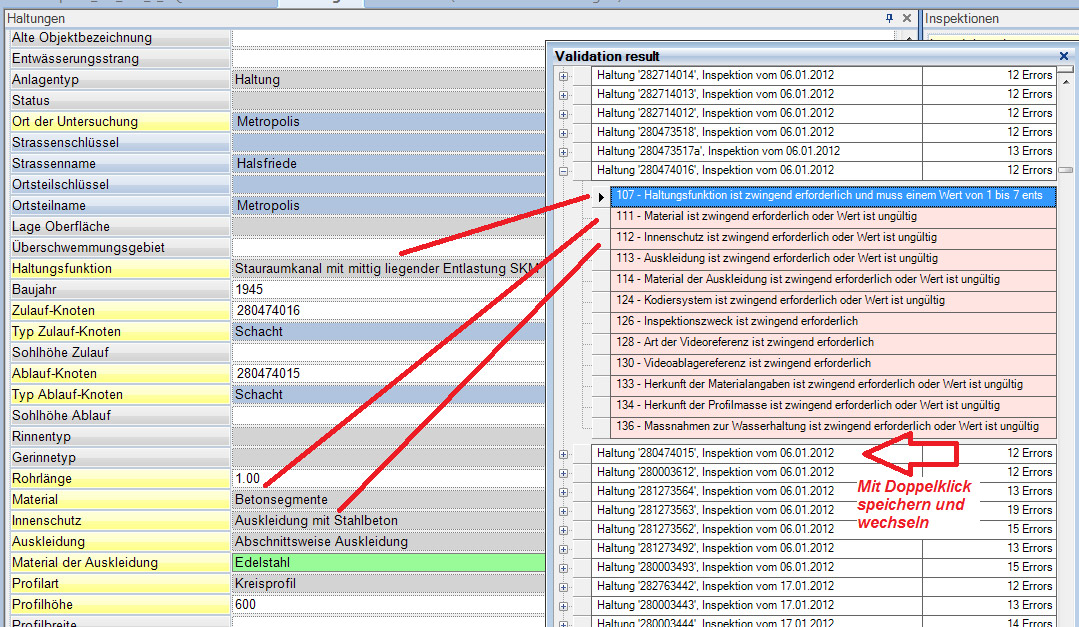Open the Haltungsfunktion value dropdown
Viewport: 1079px width, 627px height.
coord(389,268)
